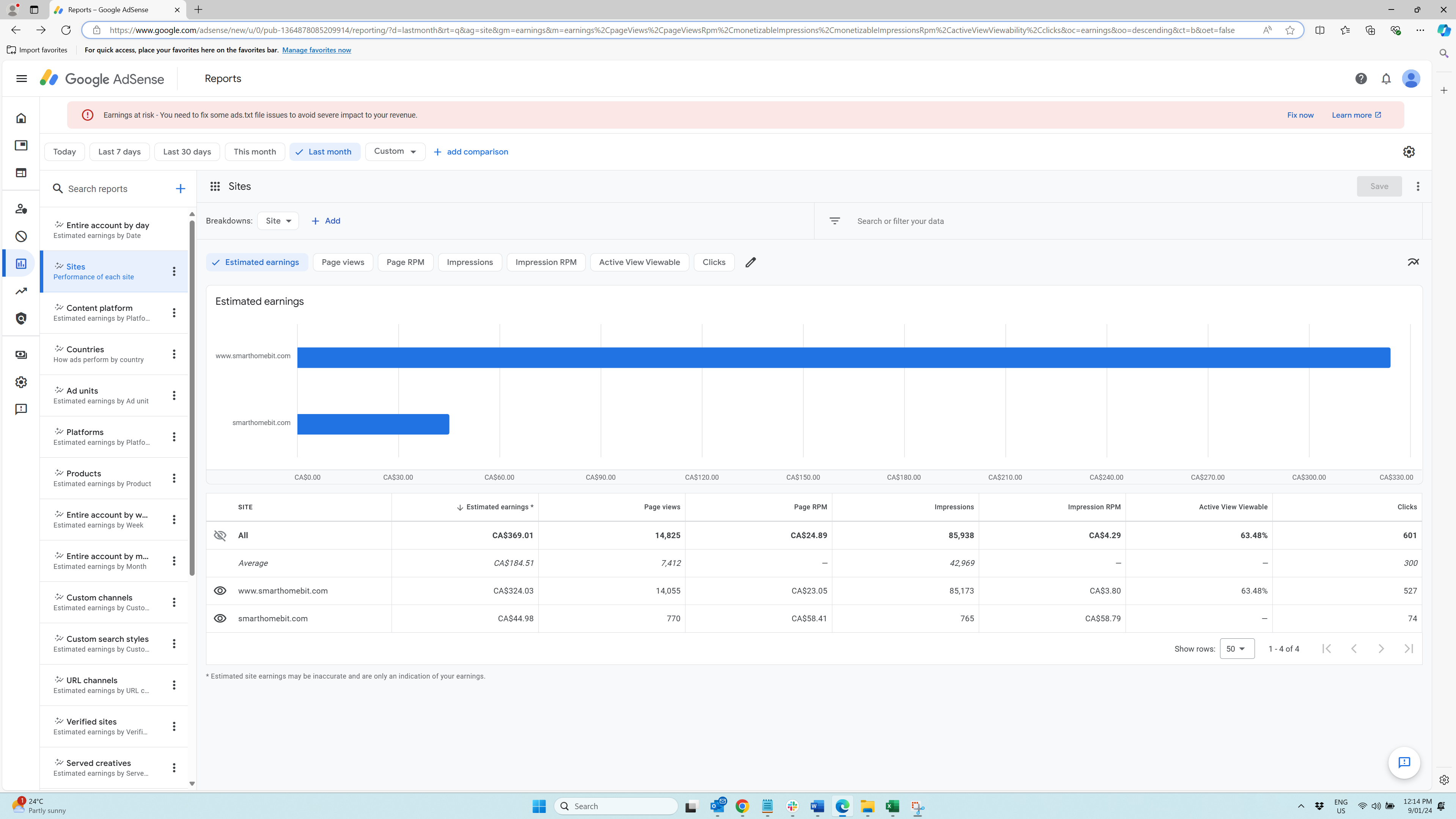Image resolution: width=1456 pixels, height=819 pixels.
Task: Open Privacy & messaging sidebar icon
Action: (21, 209)
